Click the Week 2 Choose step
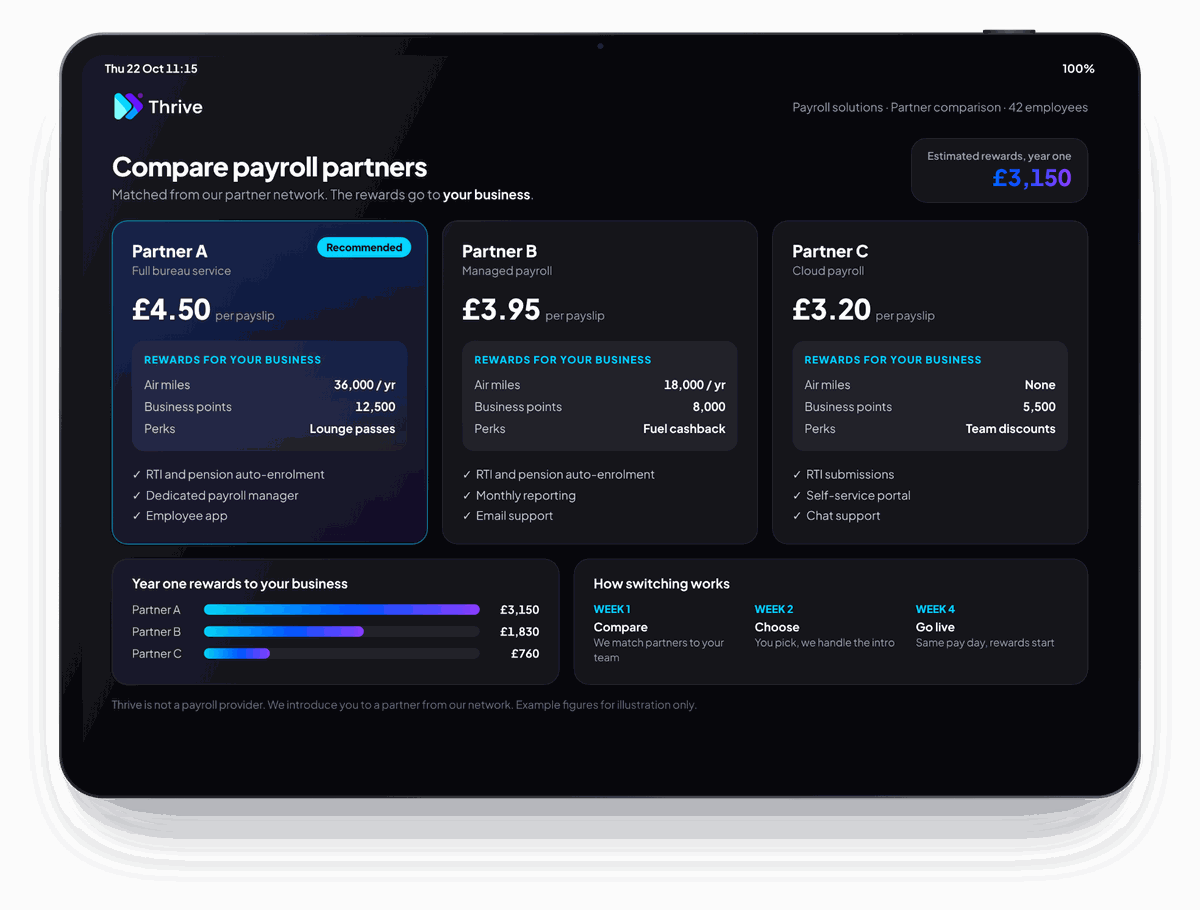 pos(824,626)
